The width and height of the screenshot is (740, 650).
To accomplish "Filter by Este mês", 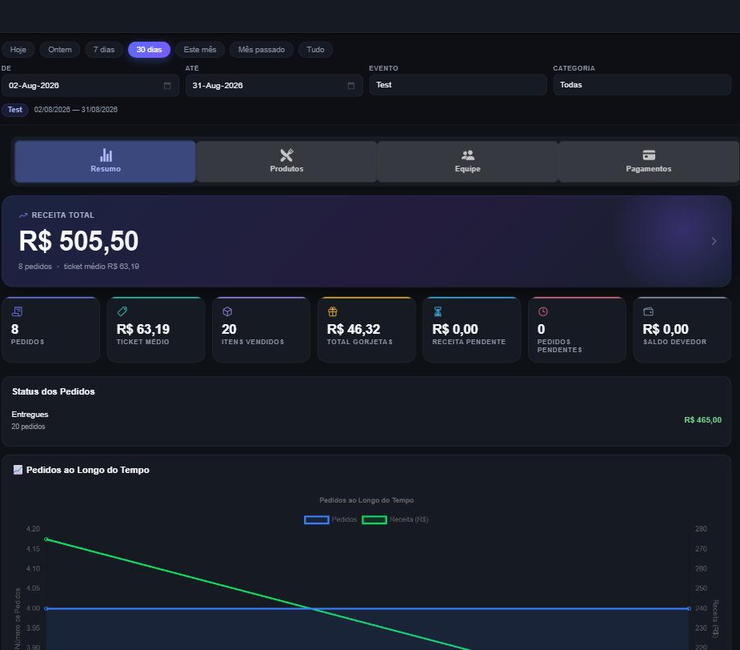I will 200,50.
